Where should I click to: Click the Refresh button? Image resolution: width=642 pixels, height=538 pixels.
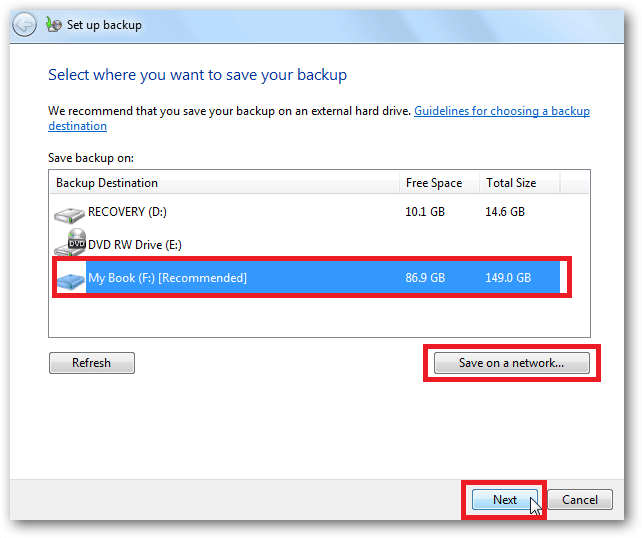click(92, 363)
